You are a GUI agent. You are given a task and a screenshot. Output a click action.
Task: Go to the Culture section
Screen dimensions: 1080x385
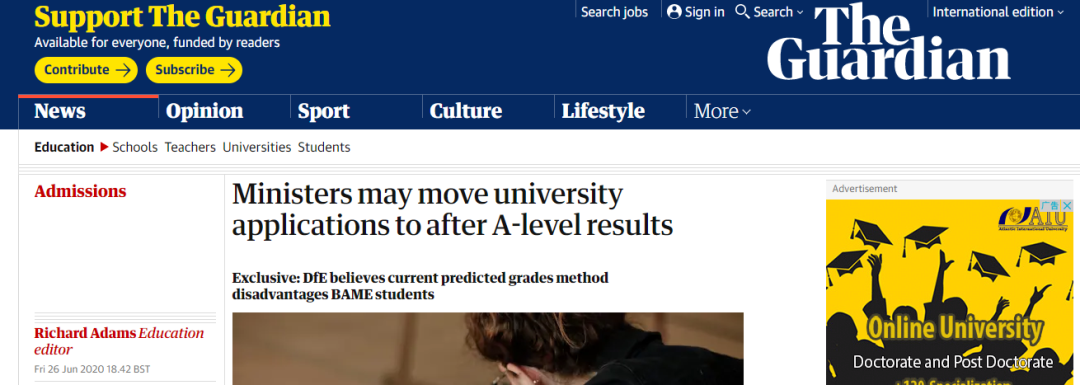click(x=466, y=112)
